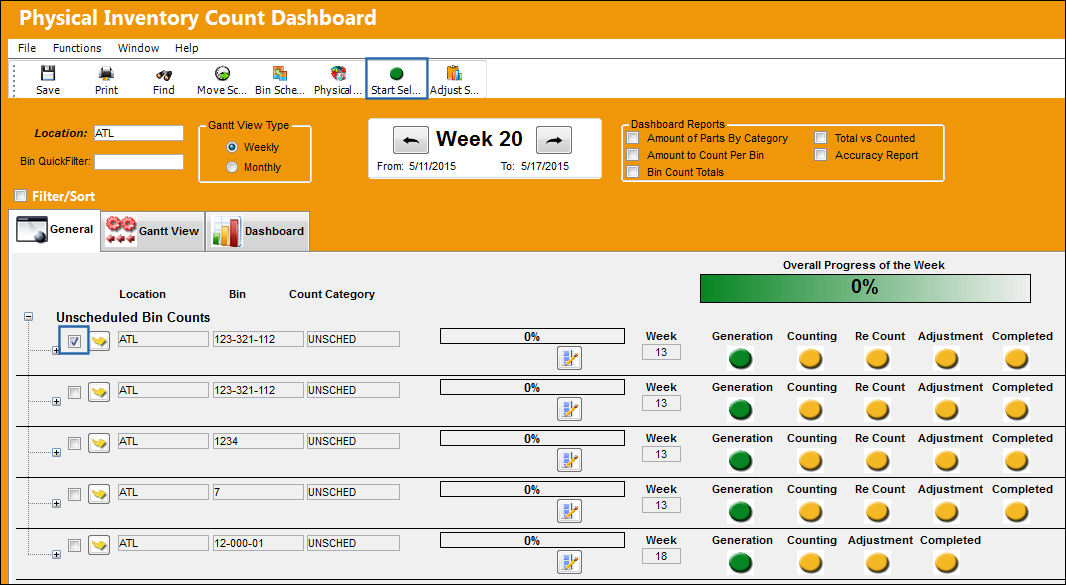Click the Adjust Selected toolbar icon
This screenshot has height=585, width=1066.
click(x=454, y=73)
